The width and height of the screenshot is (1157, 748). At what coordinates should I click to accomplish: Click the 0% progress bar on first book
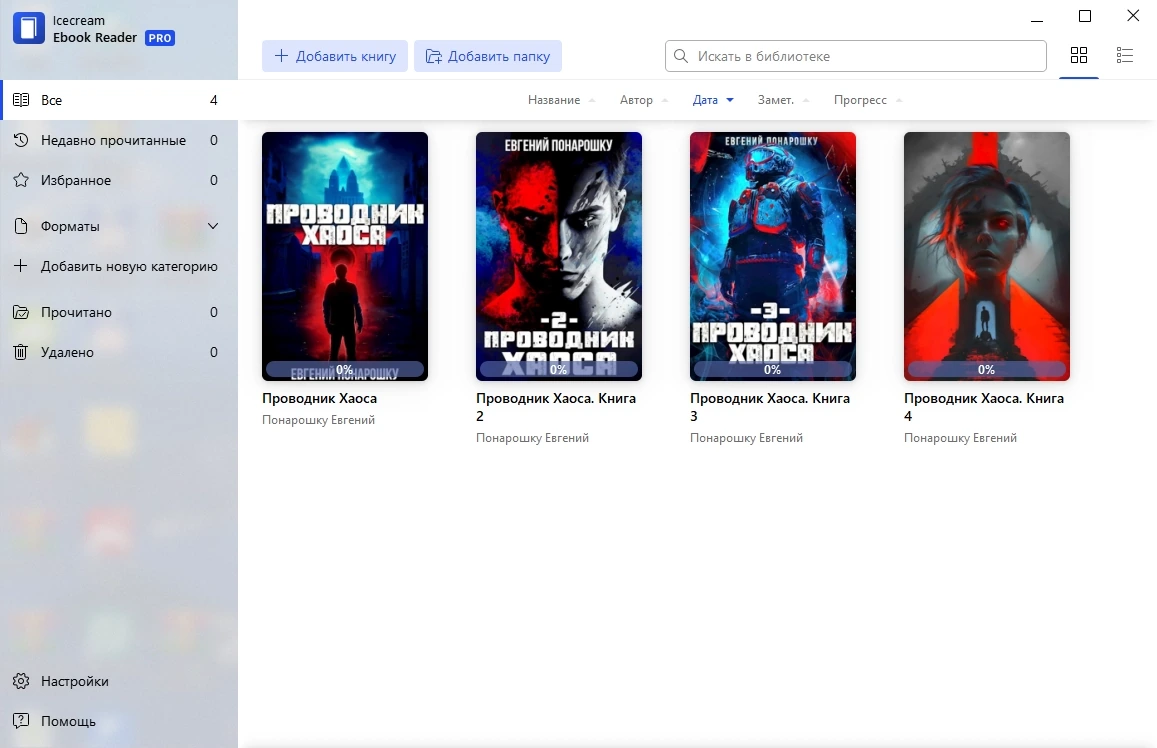345,369
